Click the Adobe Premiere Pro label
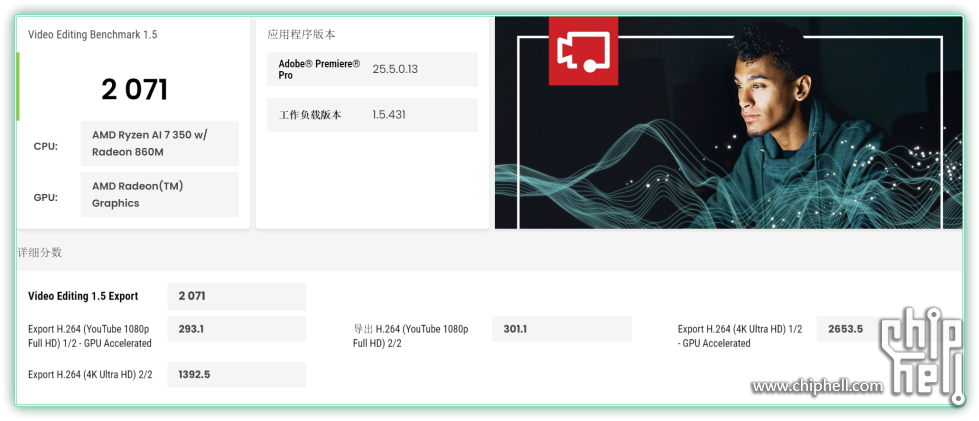Screen dimensions: 979x421 (319, 69)
